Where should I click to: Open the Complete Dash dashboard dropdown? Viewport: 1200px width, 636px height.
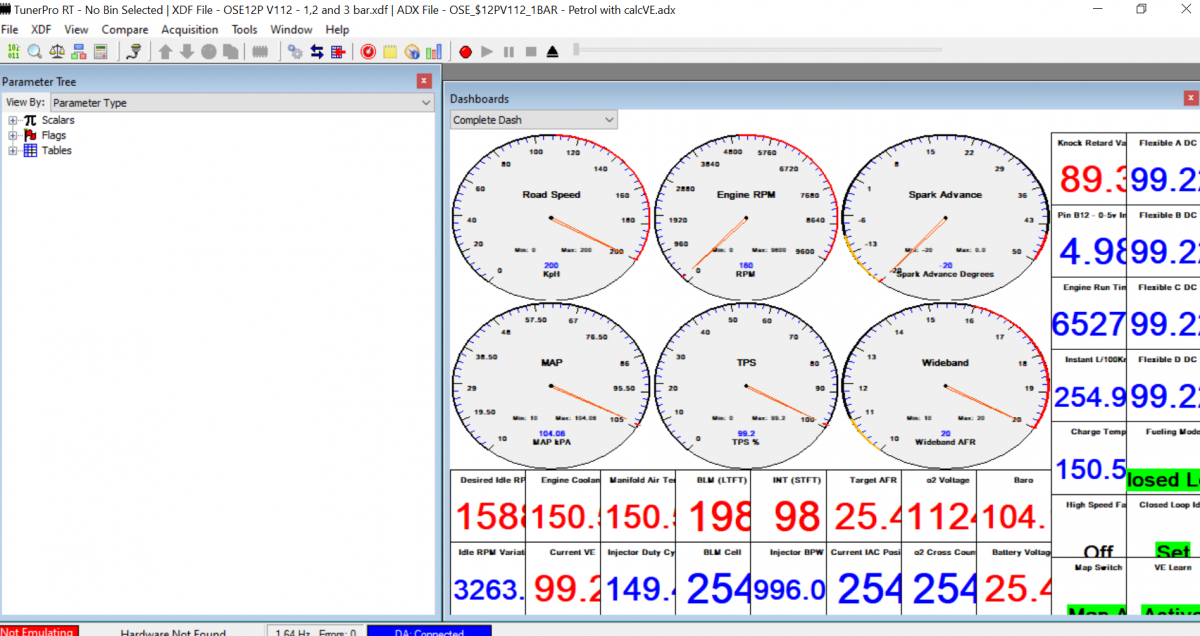coord(534,120)
